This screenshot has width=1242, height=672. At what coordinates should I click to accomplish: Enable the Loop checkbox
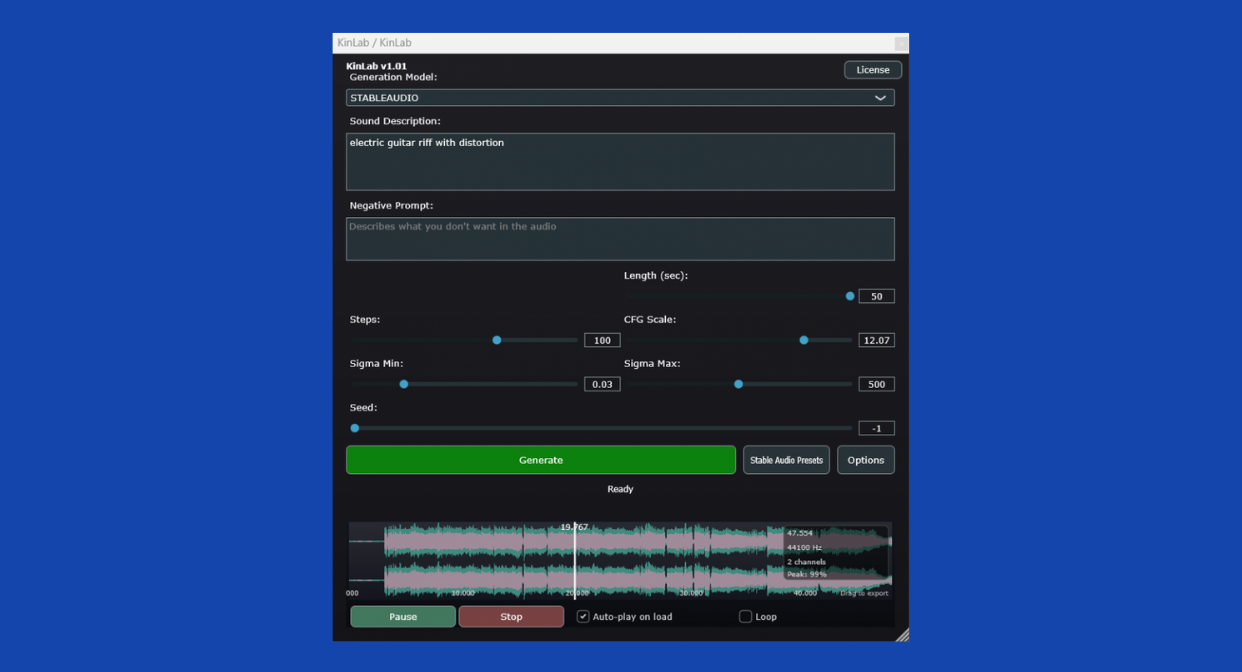click(745, 617)
